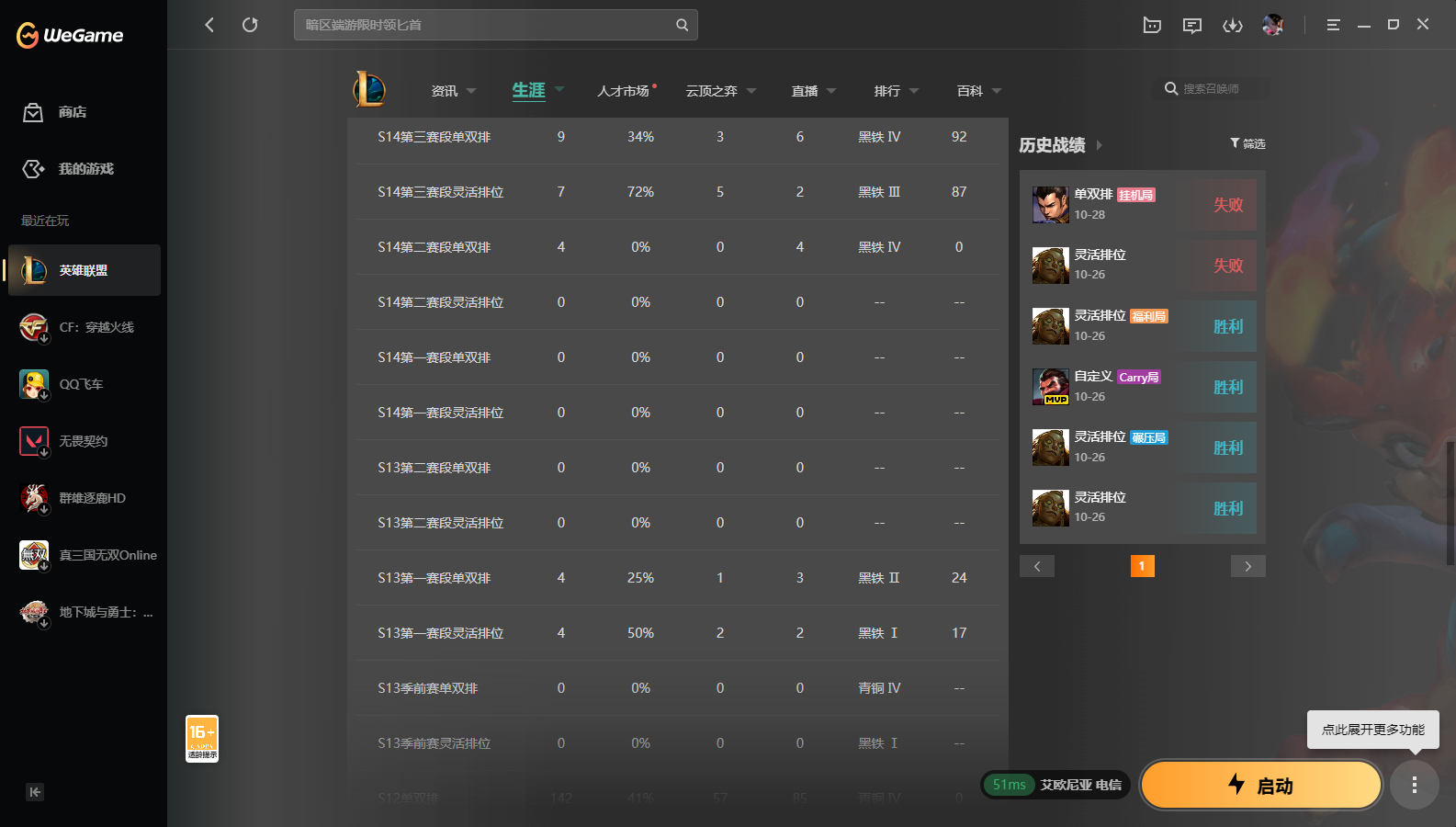Image resolution: width=1456 pixels, height=827 pixels.
Task: Open 云顶之弈 tab
Action: [x=712, y=91]
